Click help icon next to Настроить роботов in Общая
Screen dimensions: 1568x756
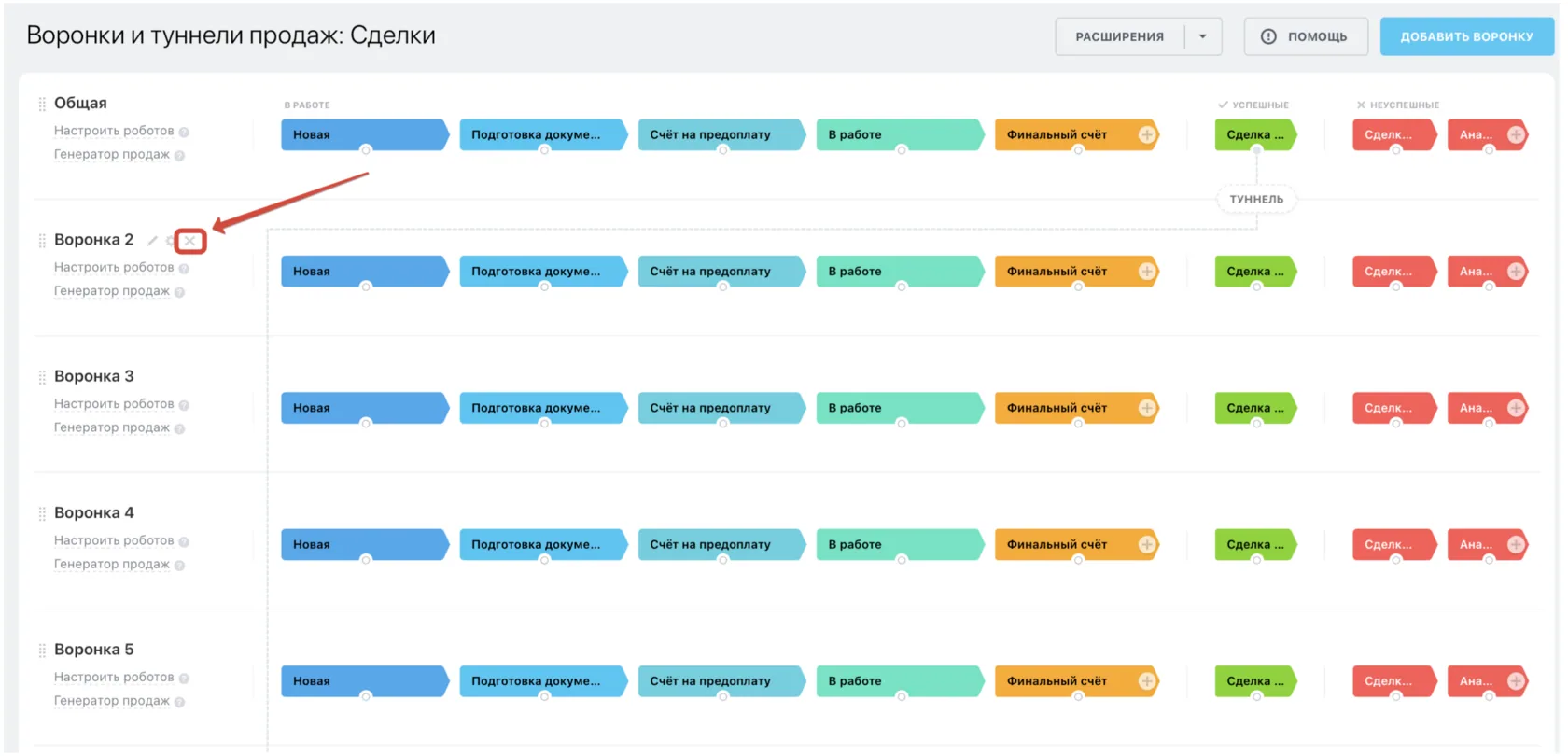click(x=184, y=133)
